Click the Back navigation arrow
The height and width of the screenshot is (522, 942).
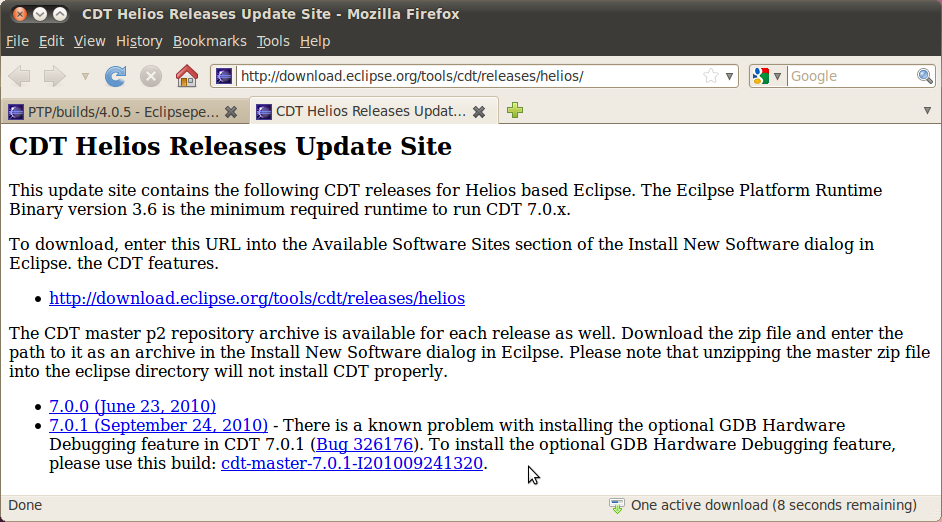20,76
